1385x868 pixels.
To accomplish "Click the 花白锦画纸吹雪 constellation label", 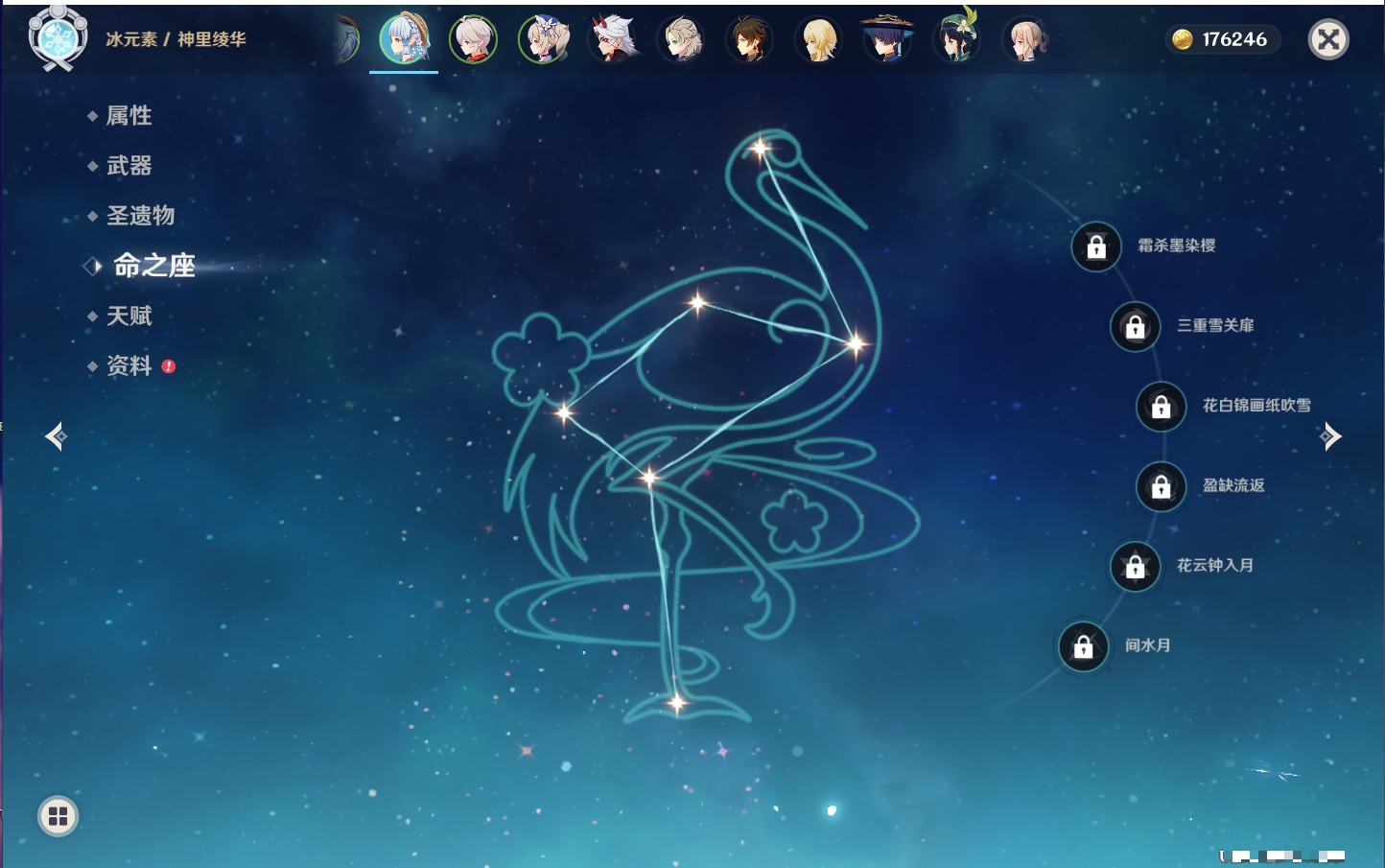I will [1256, 406].
